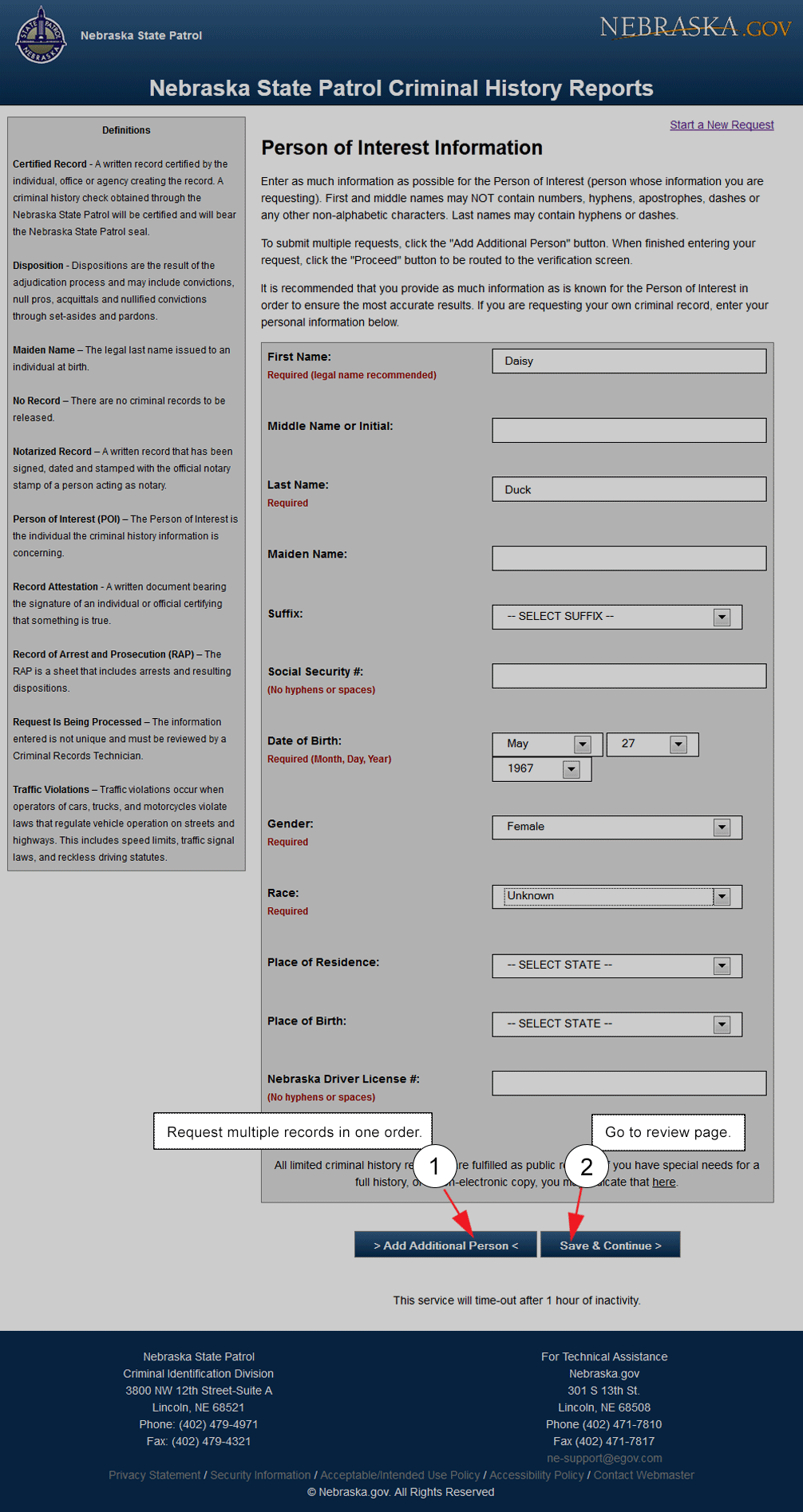Click the Nebraska Driver License number field
The width and height of the screenshot is (803, 1512).
(x=629, y=1083)
